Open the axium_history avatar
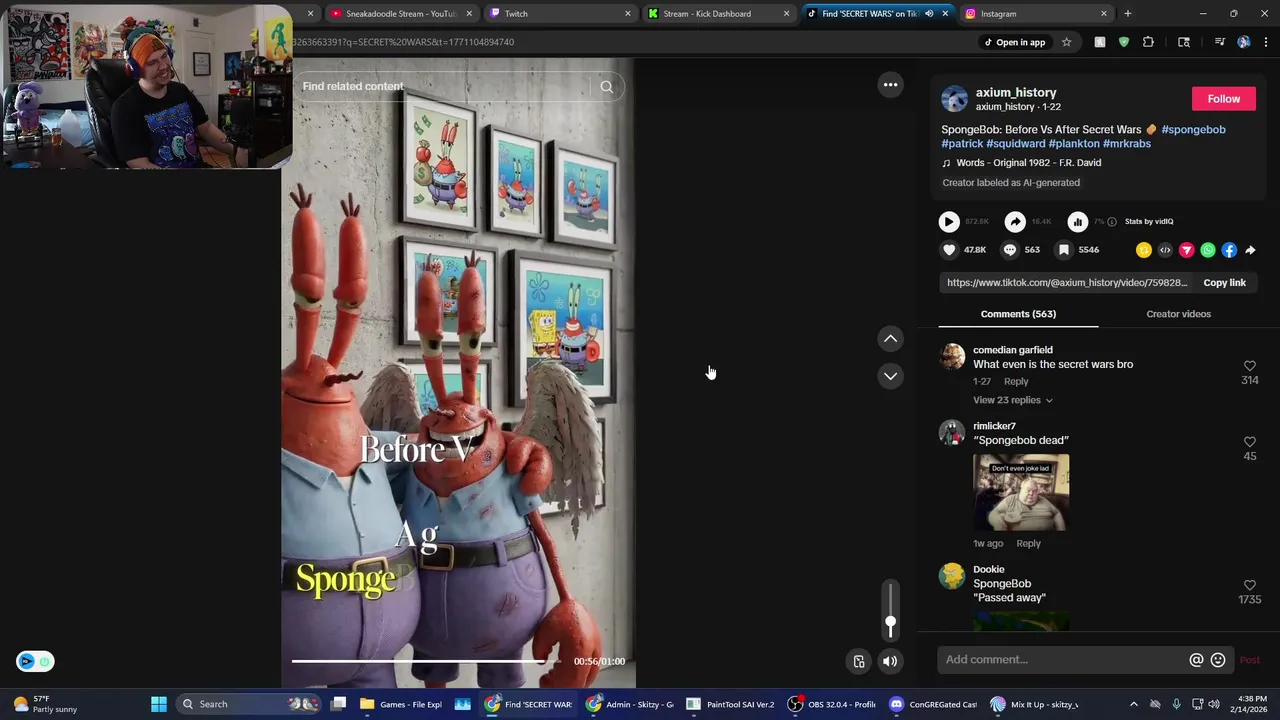 (x=954, y=99)
